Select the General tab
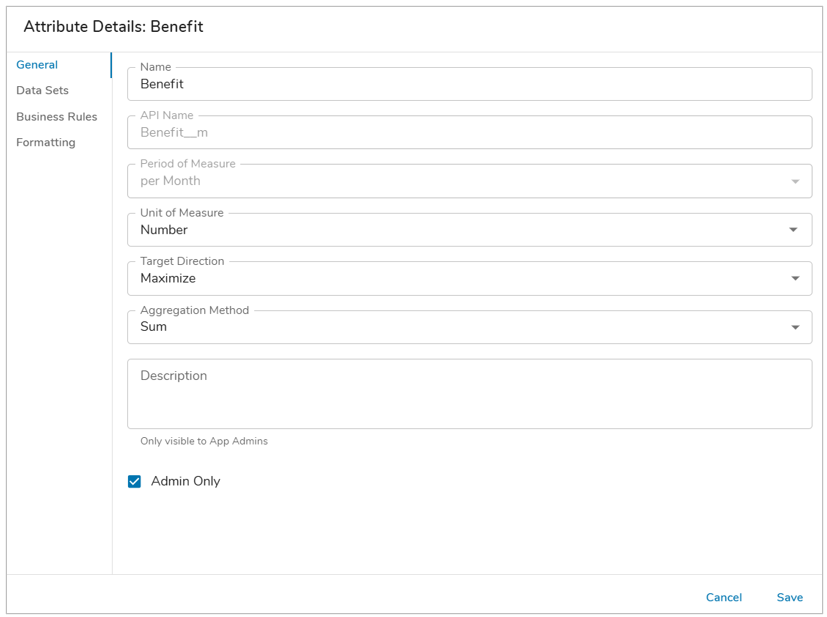 (37, 65)
